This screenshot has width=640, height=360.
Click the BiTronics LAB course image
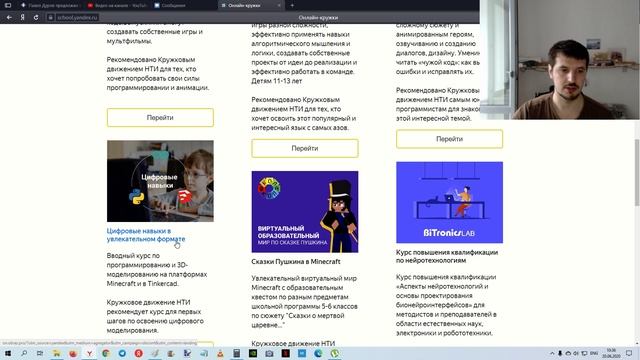coord(449,202)
